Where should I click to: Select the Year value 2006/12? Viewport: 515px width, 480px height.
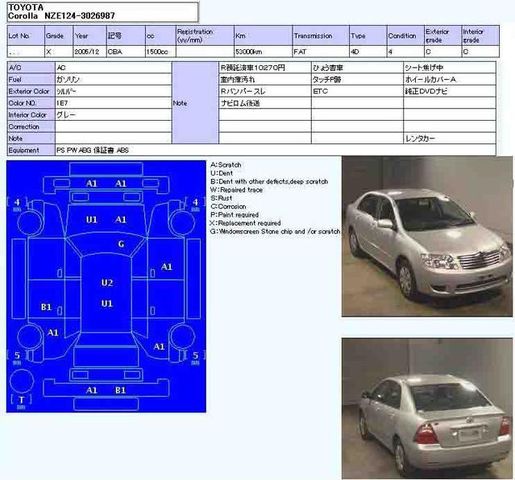(90, 52)
